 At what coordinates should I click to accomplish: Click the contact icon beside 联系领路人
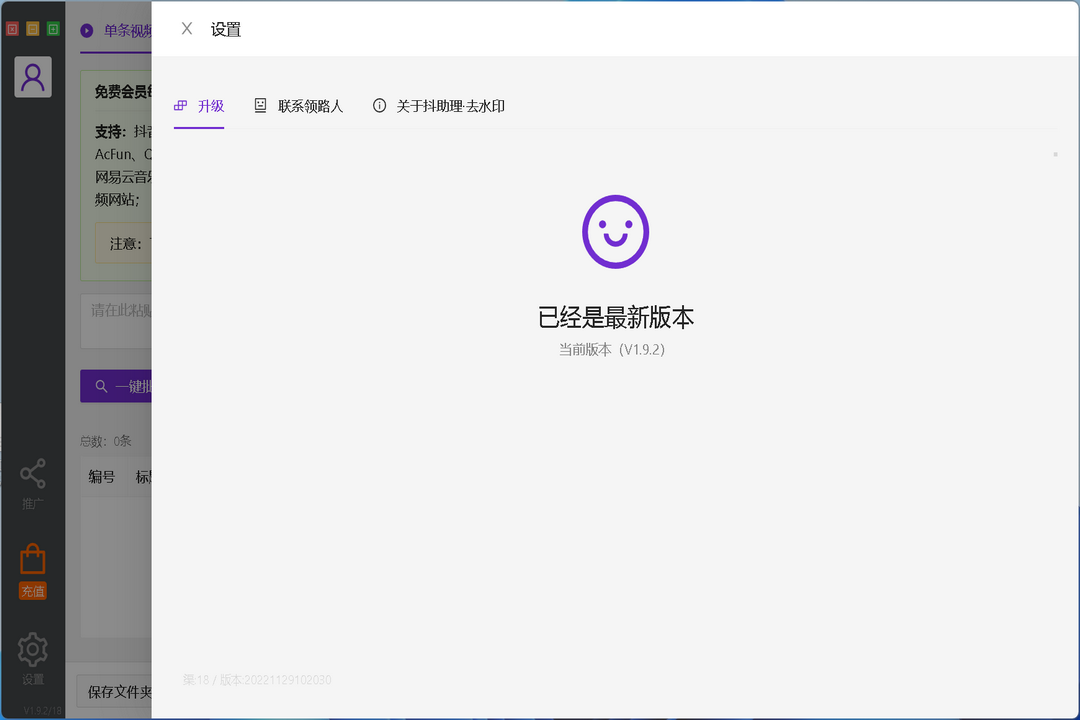point(261,104)
